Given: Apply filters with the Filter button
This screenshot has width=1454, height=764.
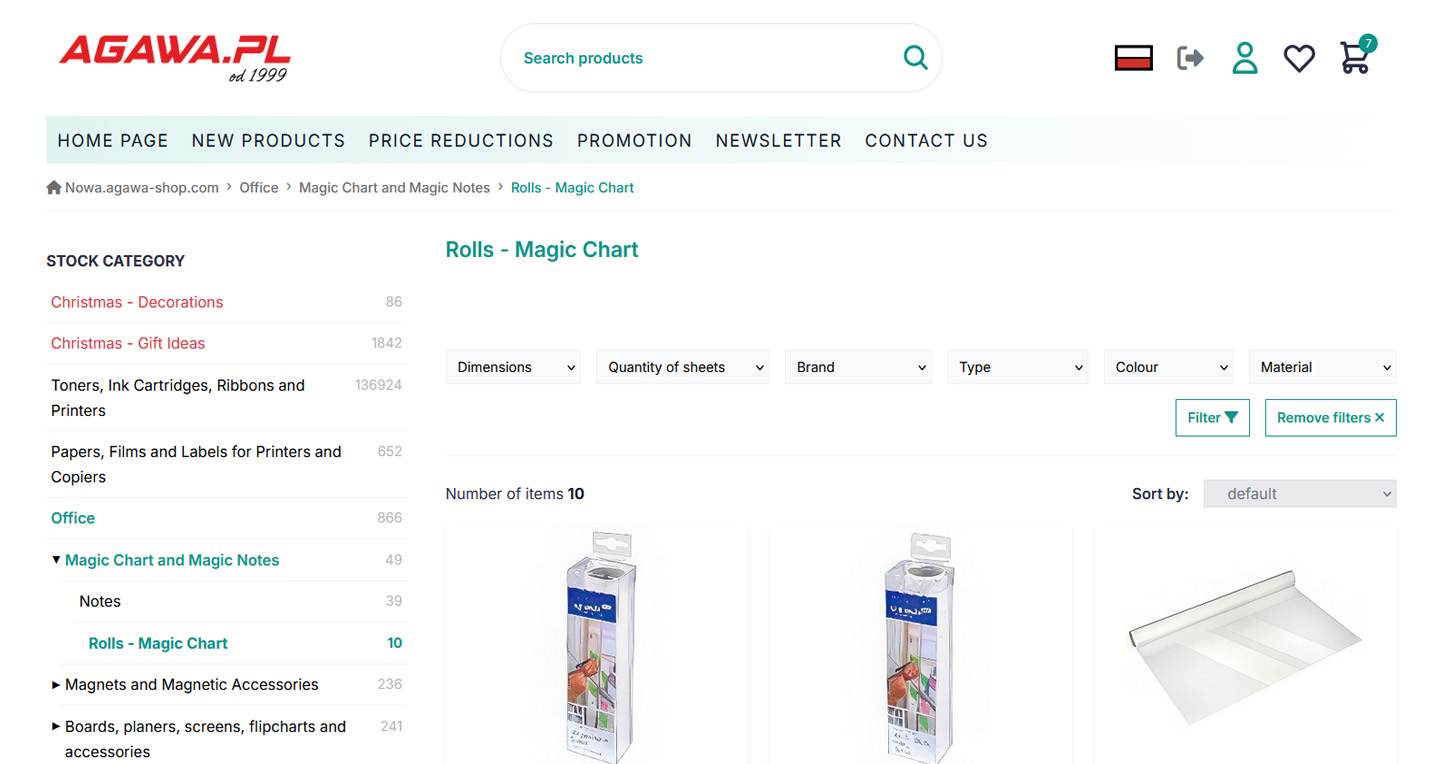Looking at the screenshot, I should (x=1212, y=418).
